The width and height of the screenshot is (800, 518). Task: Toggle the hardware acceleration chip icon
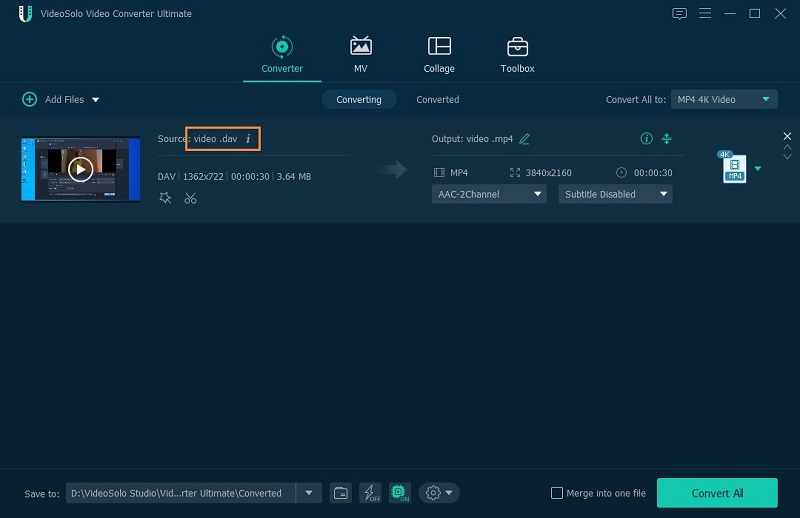point(399,493)
